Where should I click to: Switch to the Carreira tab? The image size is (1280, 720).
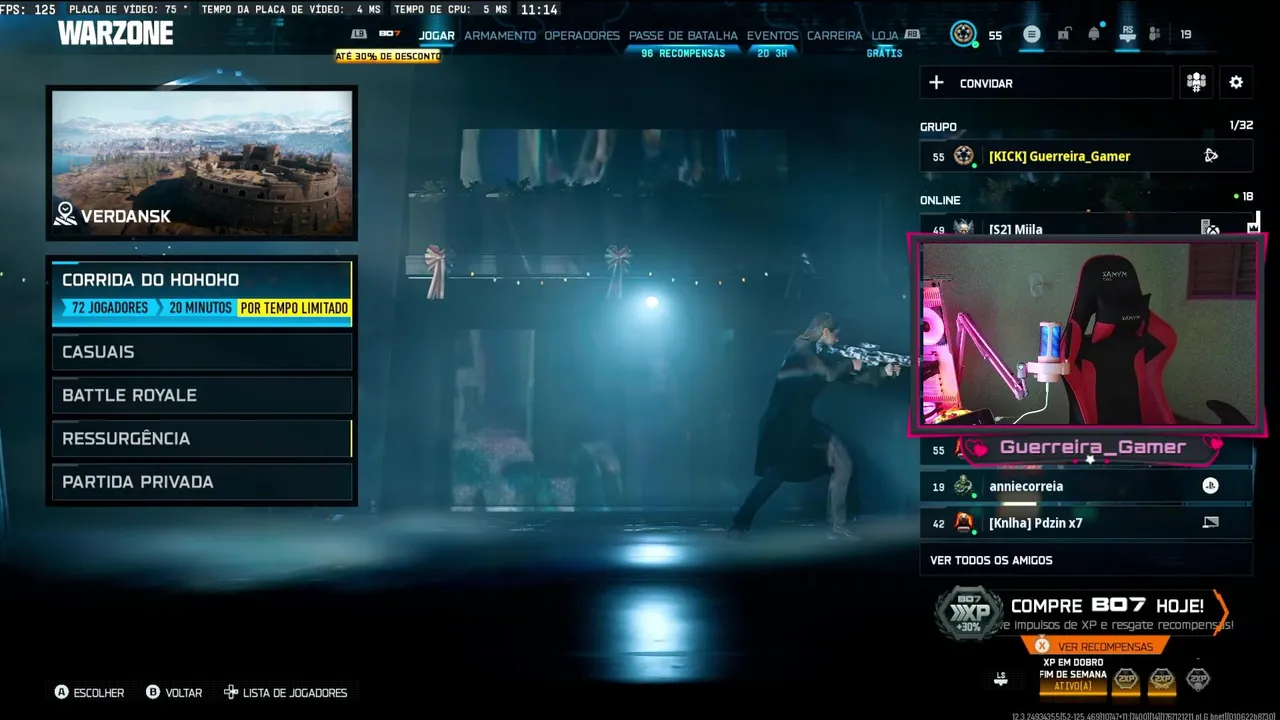point(835,35)
